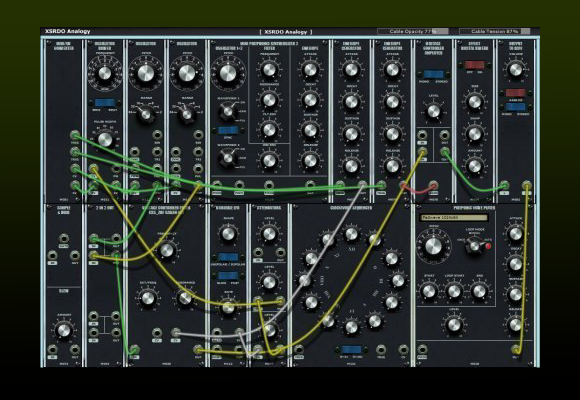Click the Sample & Hold OUT jack

coord(75,255)
